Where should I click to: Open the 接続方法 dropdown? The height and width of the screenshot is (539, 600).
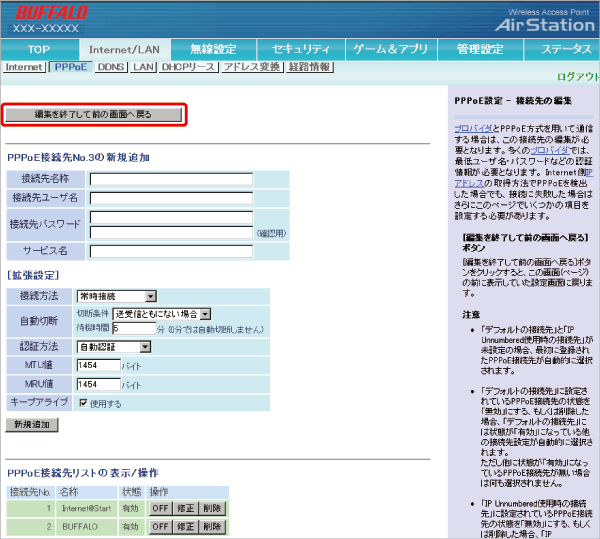[117, 296]
